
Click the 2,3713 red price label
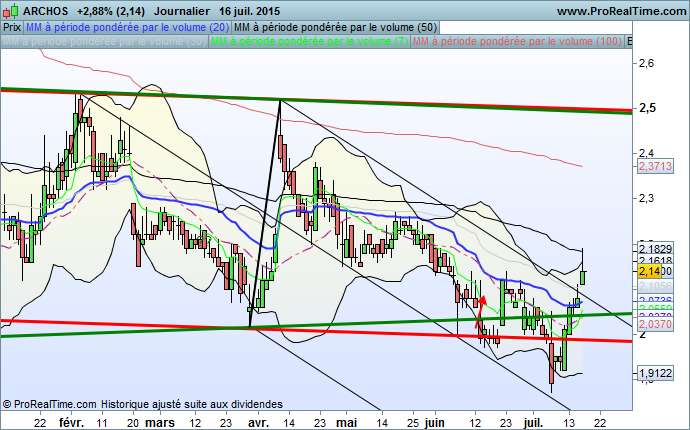coord(655,166)
